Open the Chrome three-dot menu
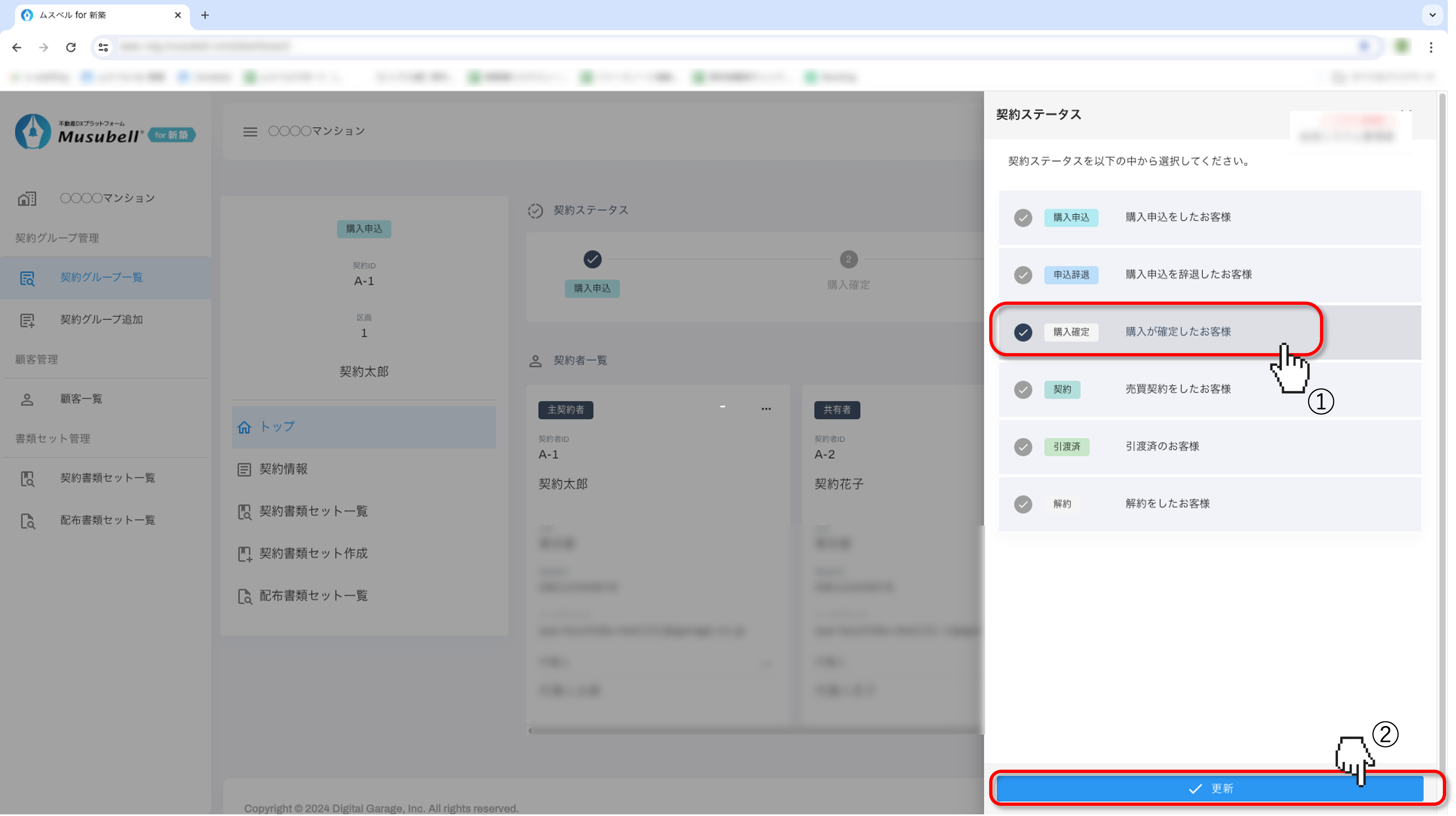The width and height of the screenshot is (1456, 816). point(1431,47)
